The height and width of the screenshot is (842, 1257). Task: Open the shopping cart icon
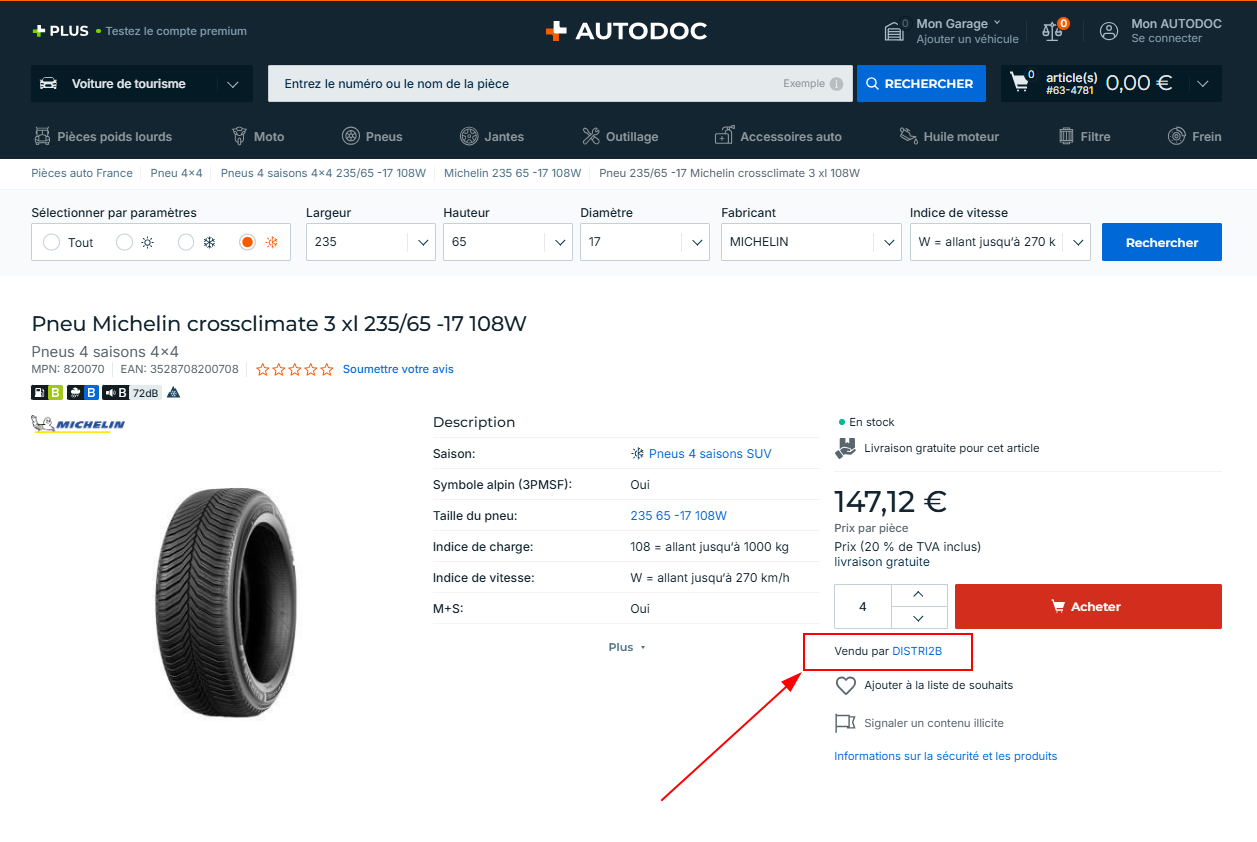pyautogui.click(x=1020, y=83)
